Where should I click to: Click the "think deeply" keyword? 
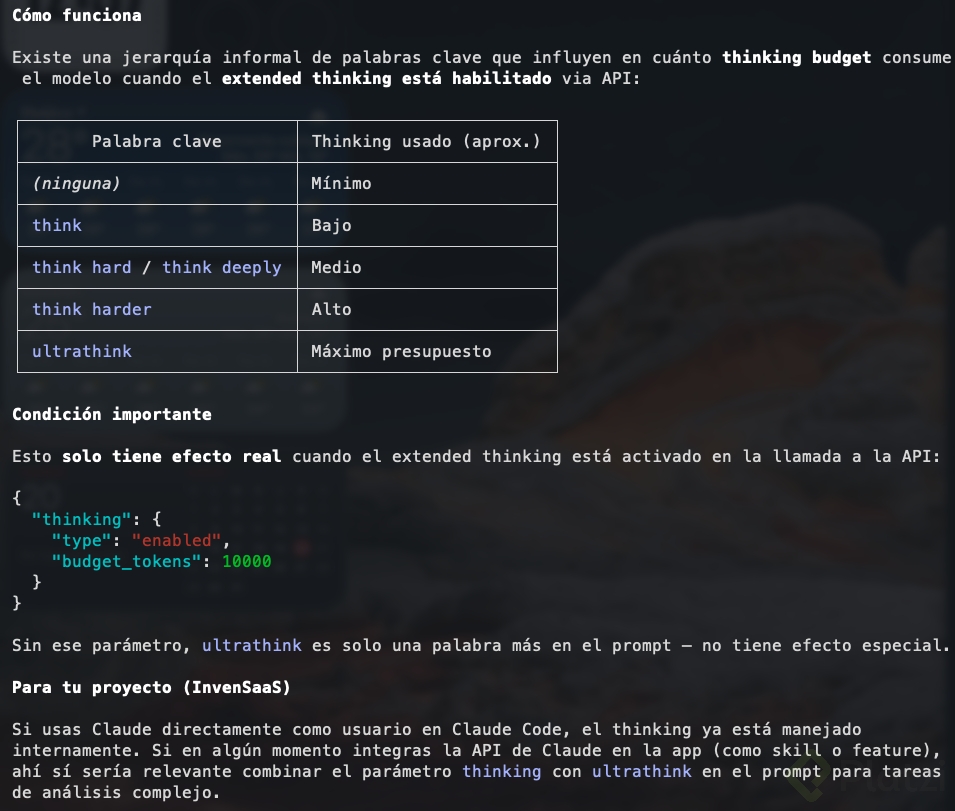(222, 268)
